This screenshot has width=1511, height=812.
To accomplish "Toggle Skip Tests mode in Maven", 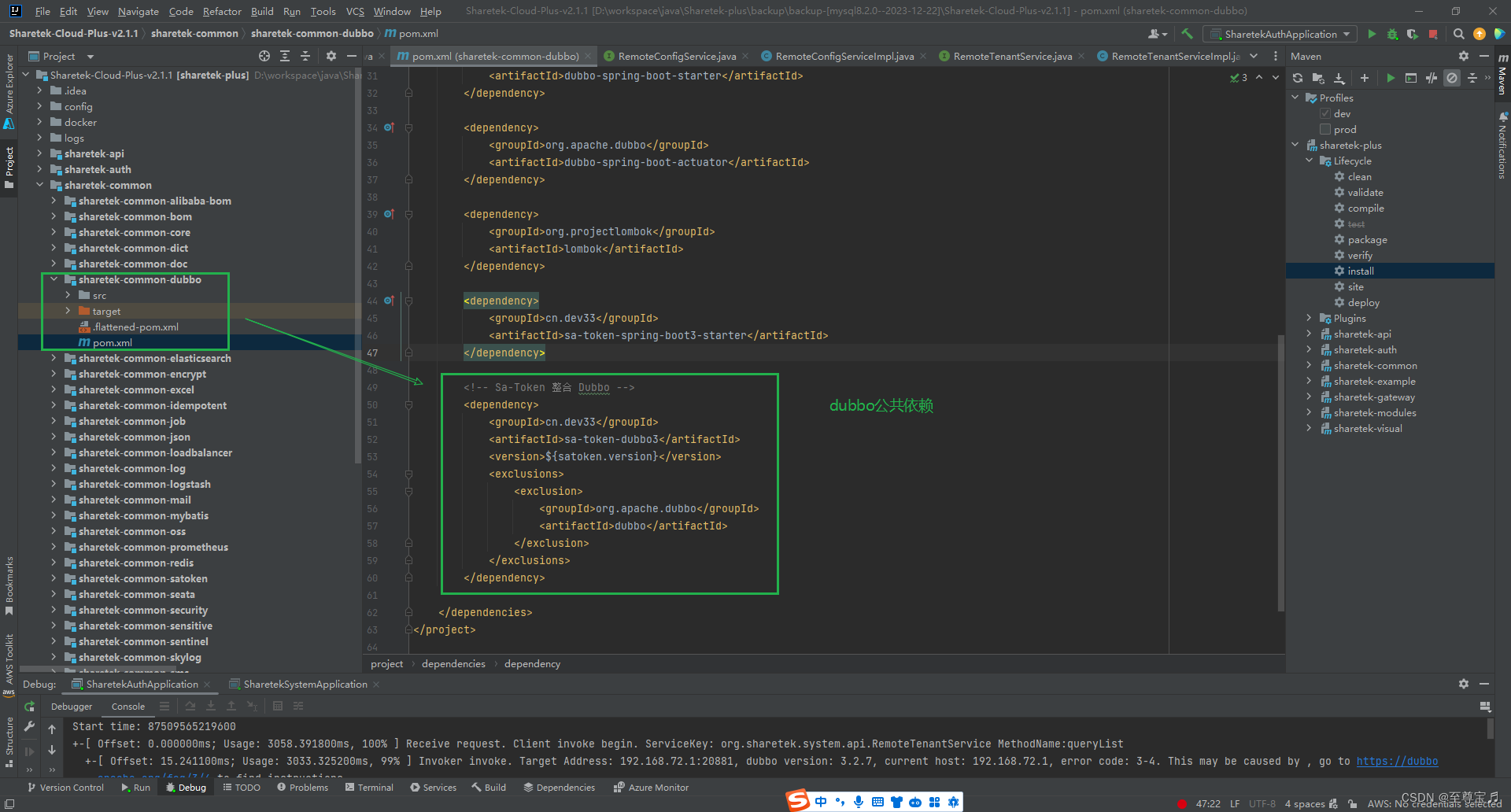I will click(x=1452, y=78).
